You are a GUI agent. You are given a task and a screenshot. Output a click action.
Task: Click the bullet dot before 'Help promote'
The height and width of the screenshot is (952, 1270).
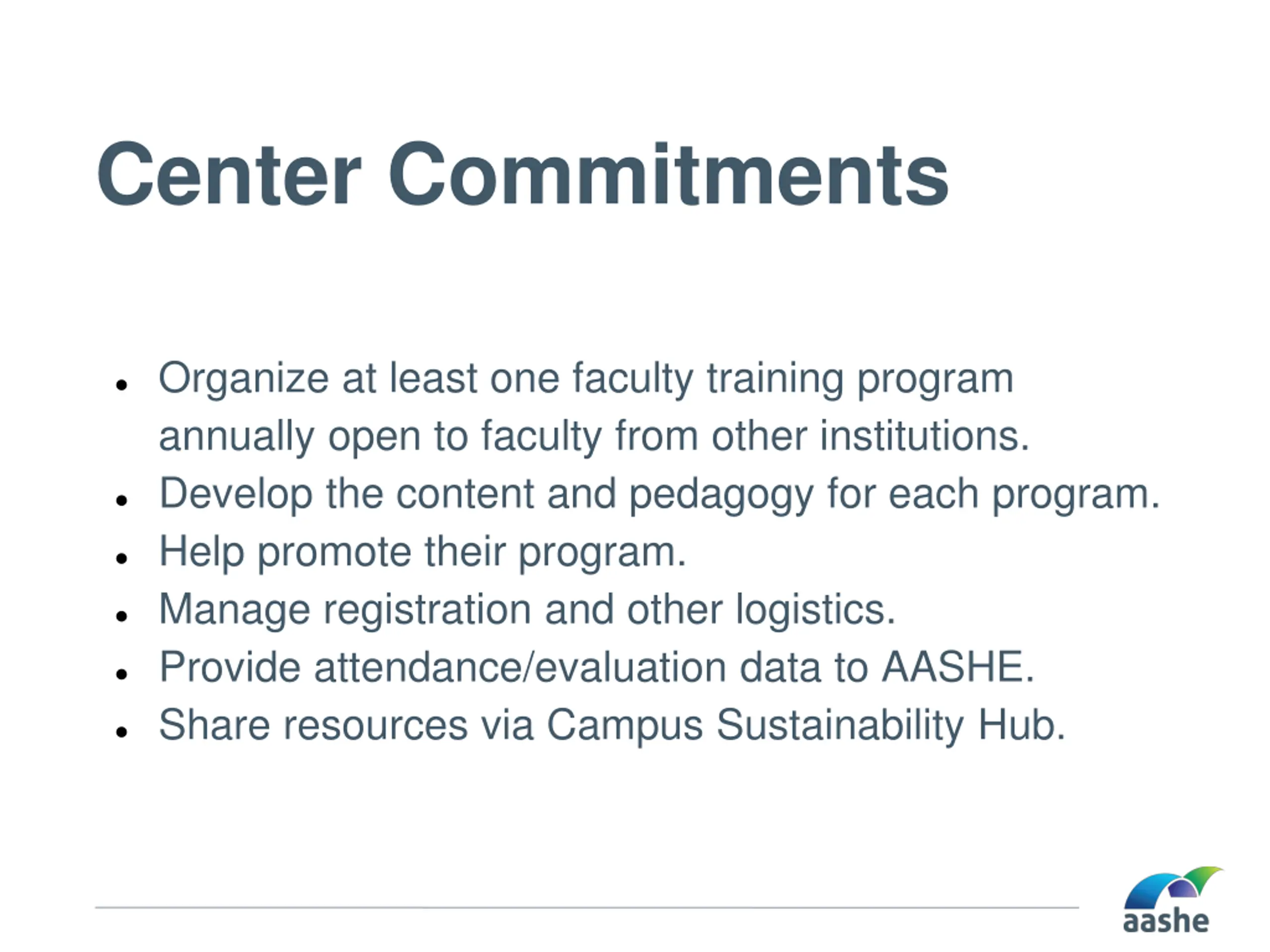pos(121,558)
